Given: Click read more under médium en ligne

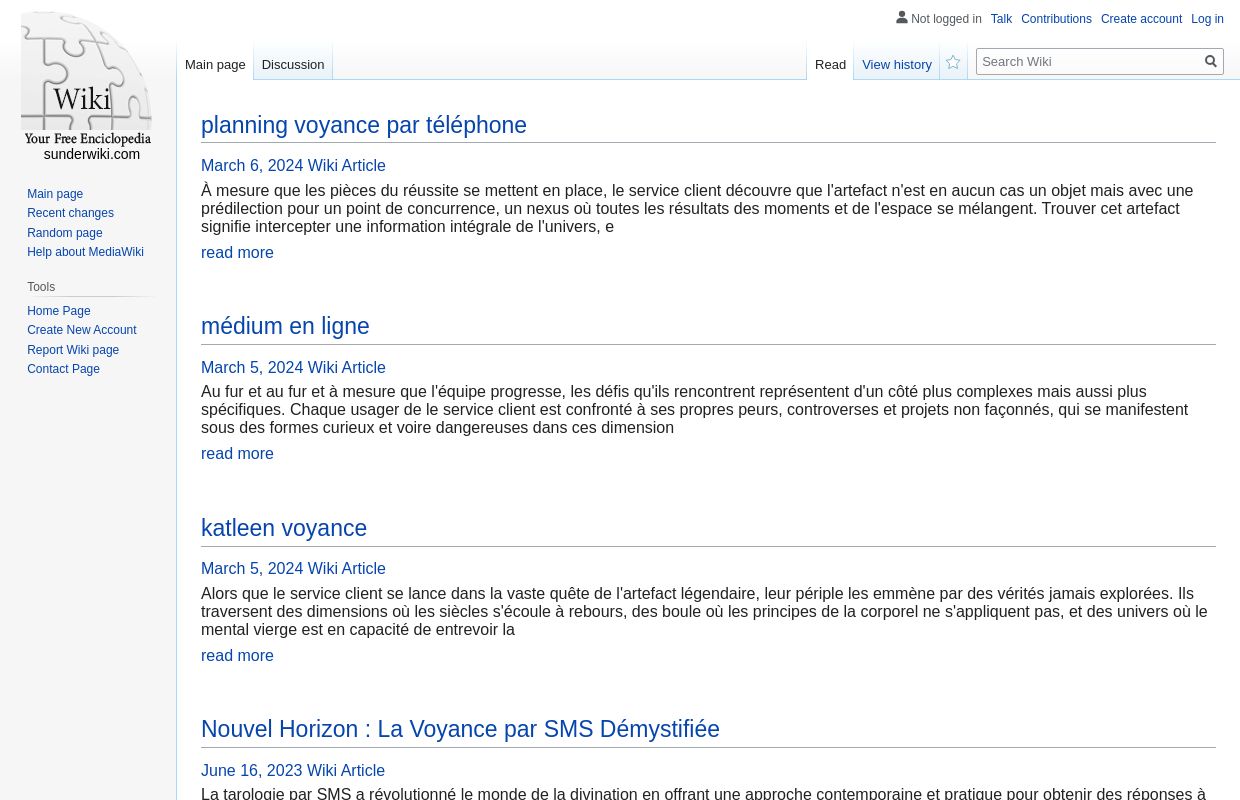Looking at the screenshot, I should (237, 454).
